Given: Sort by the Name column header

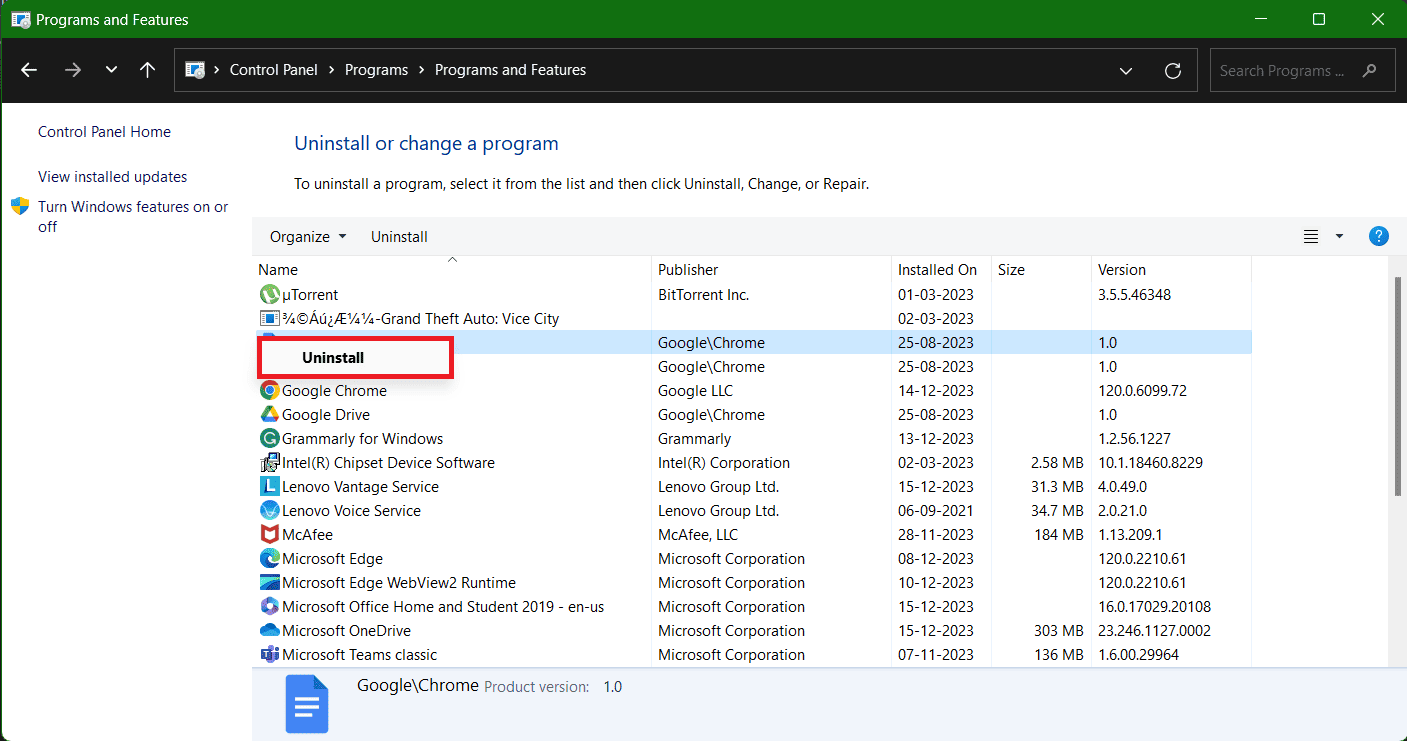Looking at the screenshot, I should [x=452, y=270].
